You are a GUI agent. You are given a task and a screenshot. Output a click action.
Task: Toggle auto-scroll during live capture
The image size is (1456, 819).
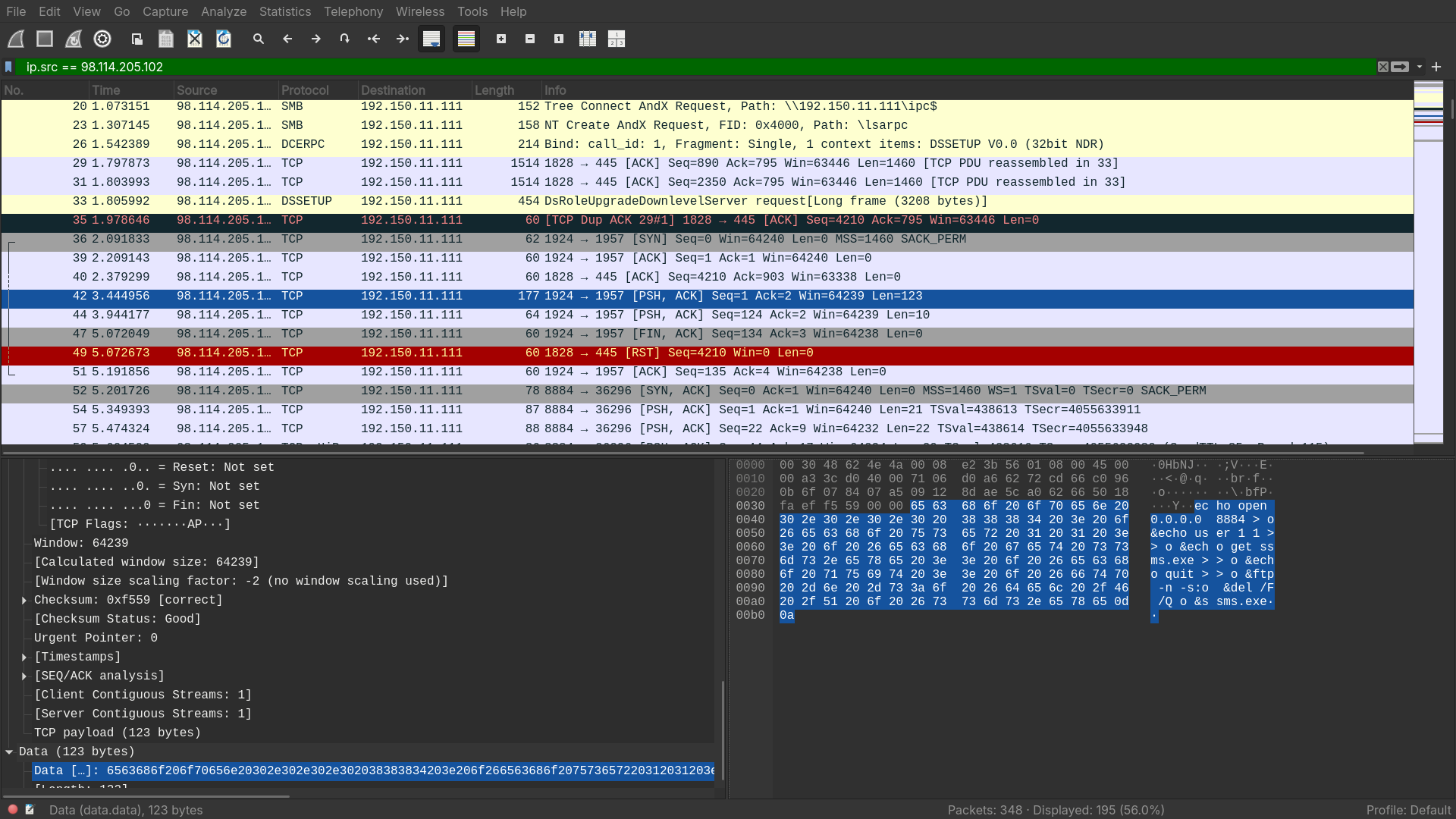(x=431, y=39)
